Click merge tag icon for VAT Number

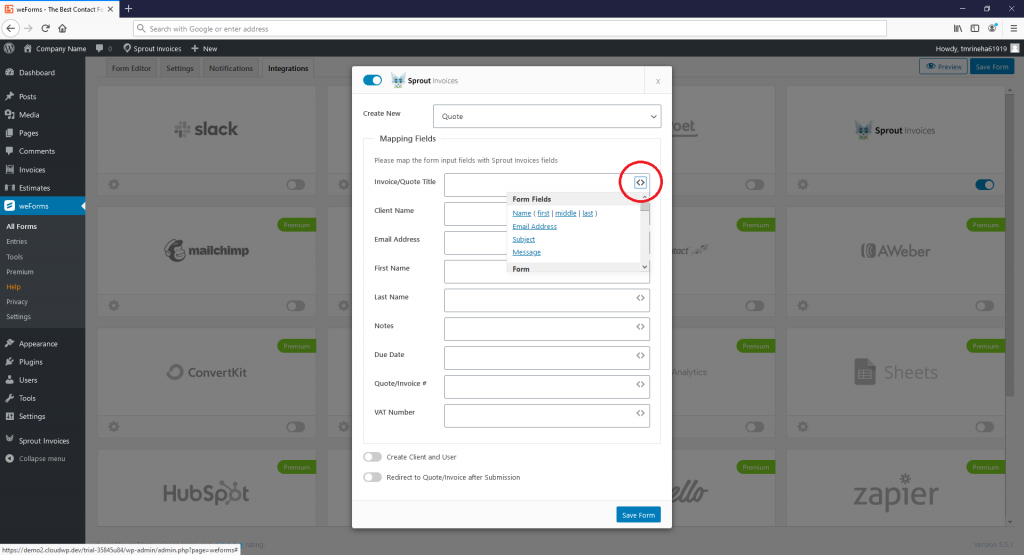coord(640,413)
